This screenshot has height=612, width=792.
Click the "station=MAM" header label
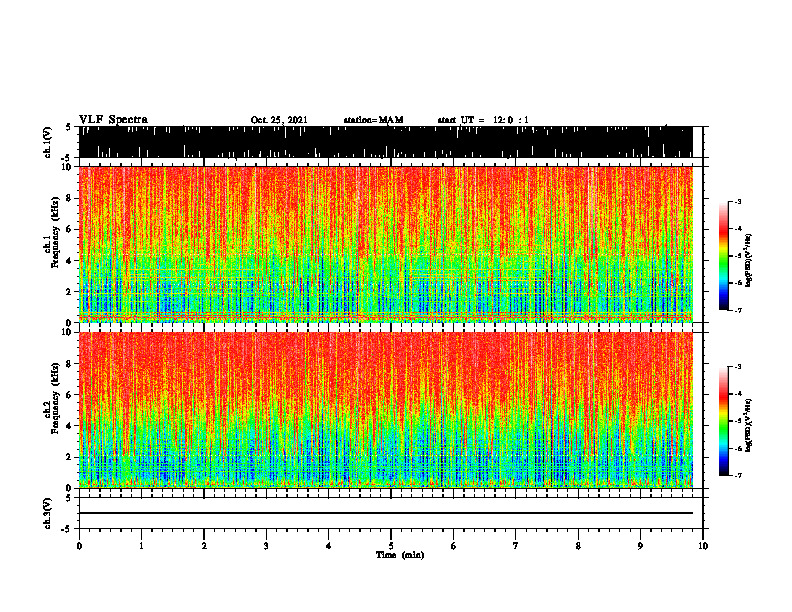click(x=373, y=120)
